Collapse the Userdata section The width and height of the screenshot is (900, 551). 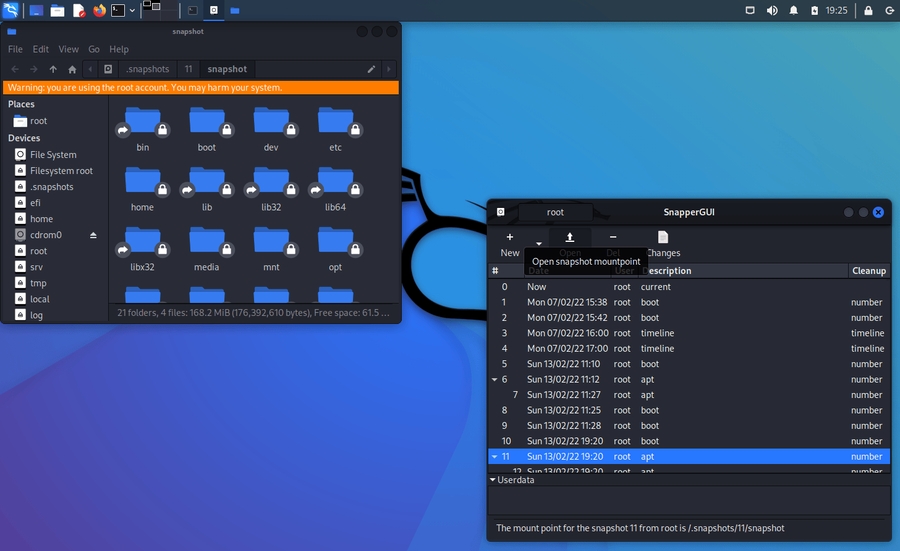click(493, 480)
